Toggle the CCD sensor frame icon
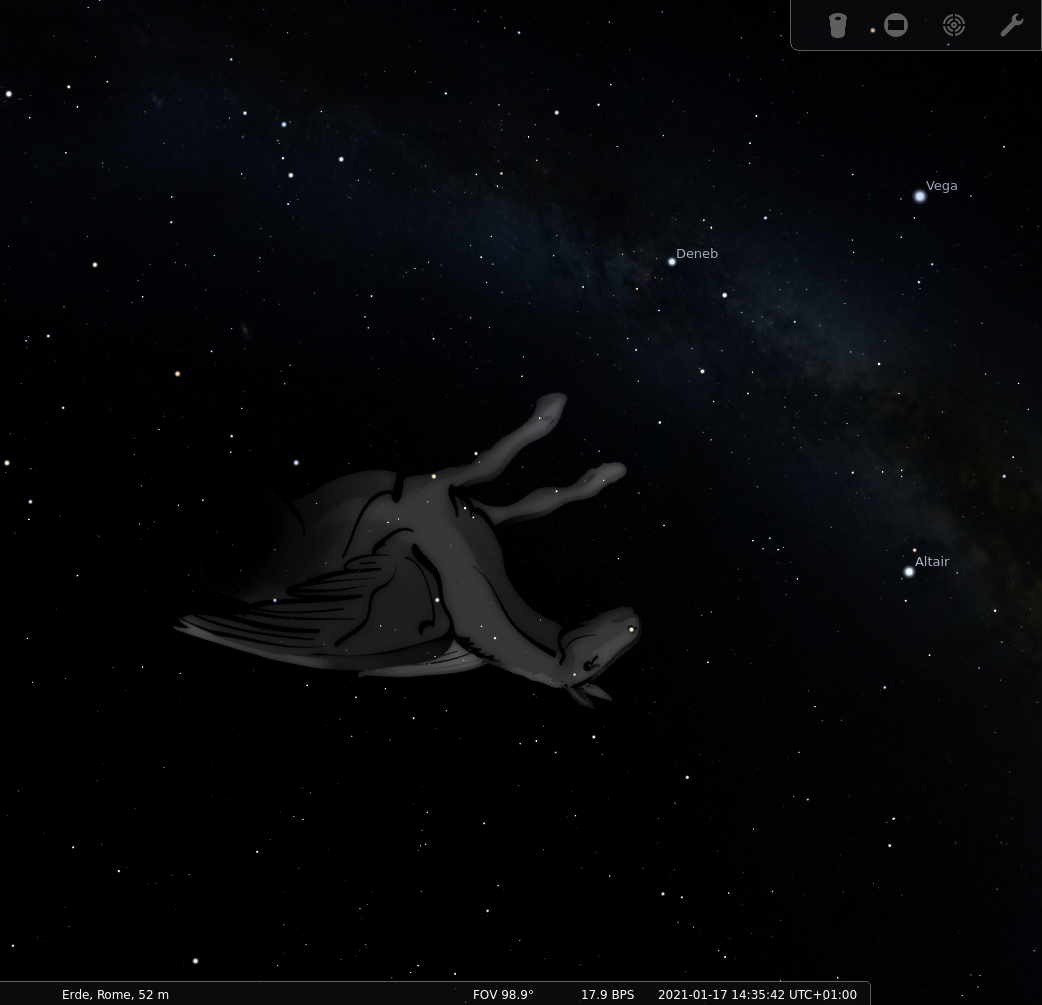1042x1005 pixels. coord(896,26)
